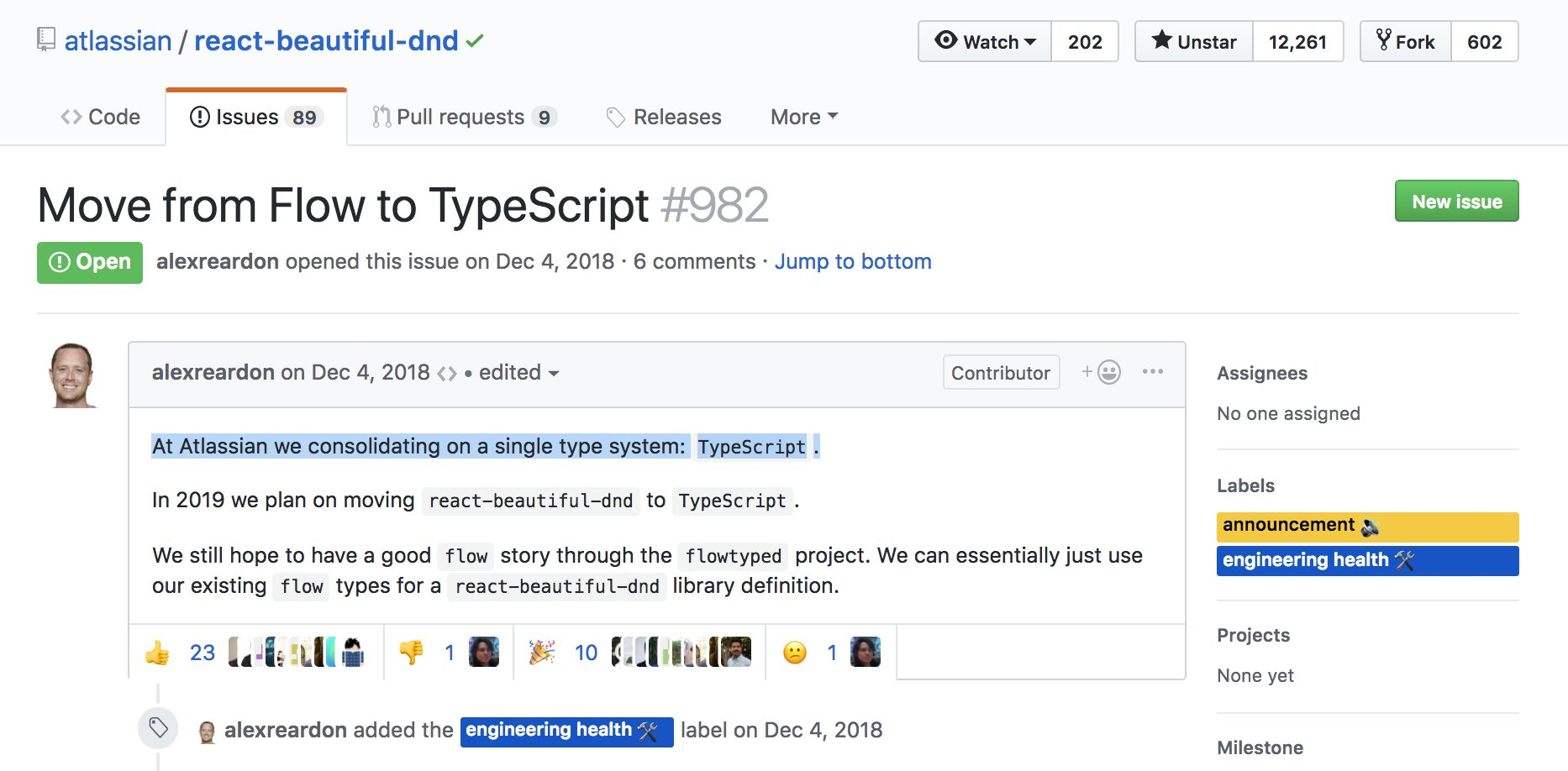The width and height of the screenshot is (1568, 771).
Task: Toggle the party popper reaction
Action: [562, 653]
